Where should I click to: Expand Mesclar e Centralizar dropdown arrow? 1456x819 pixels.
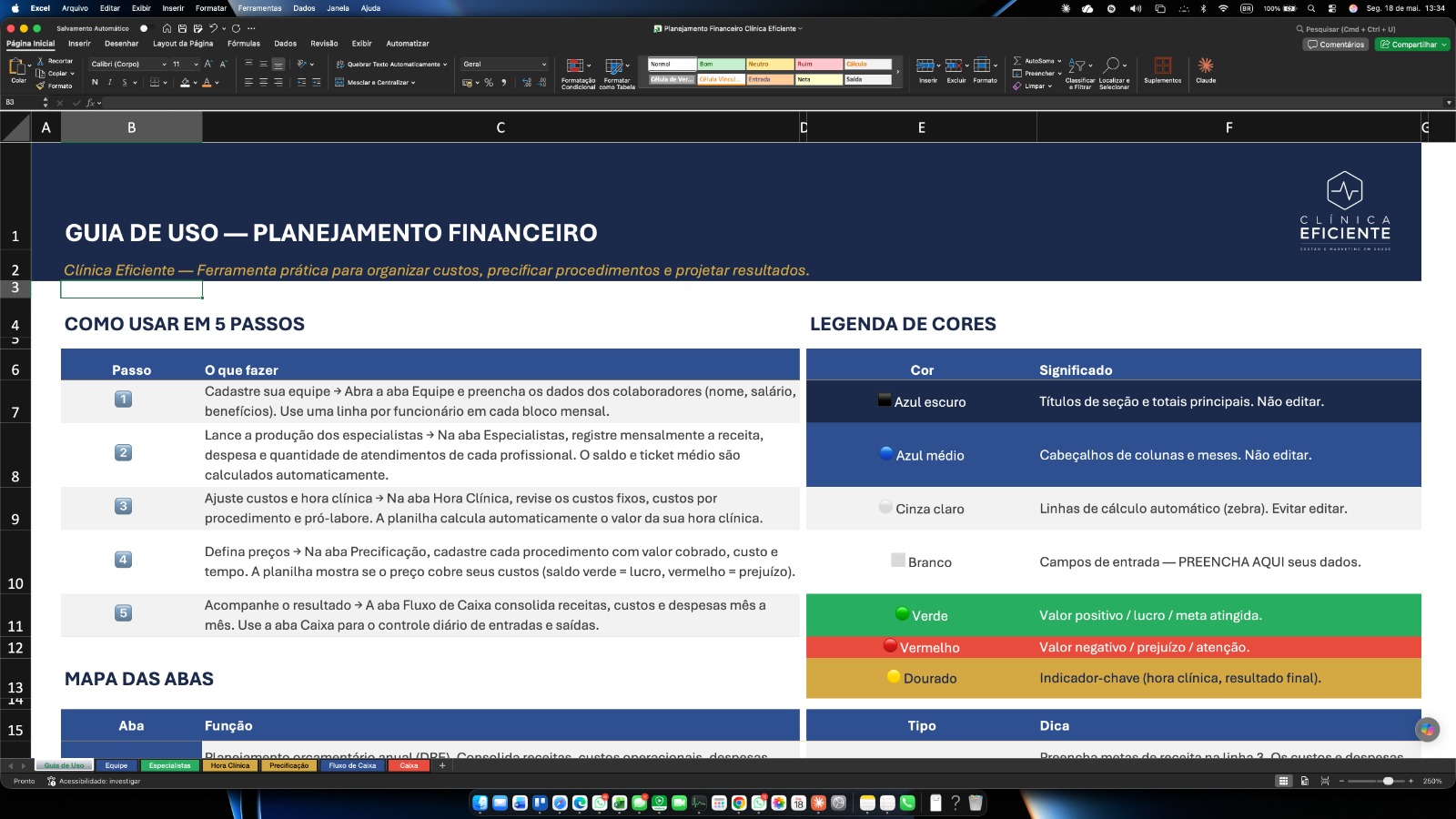[413, 82]
